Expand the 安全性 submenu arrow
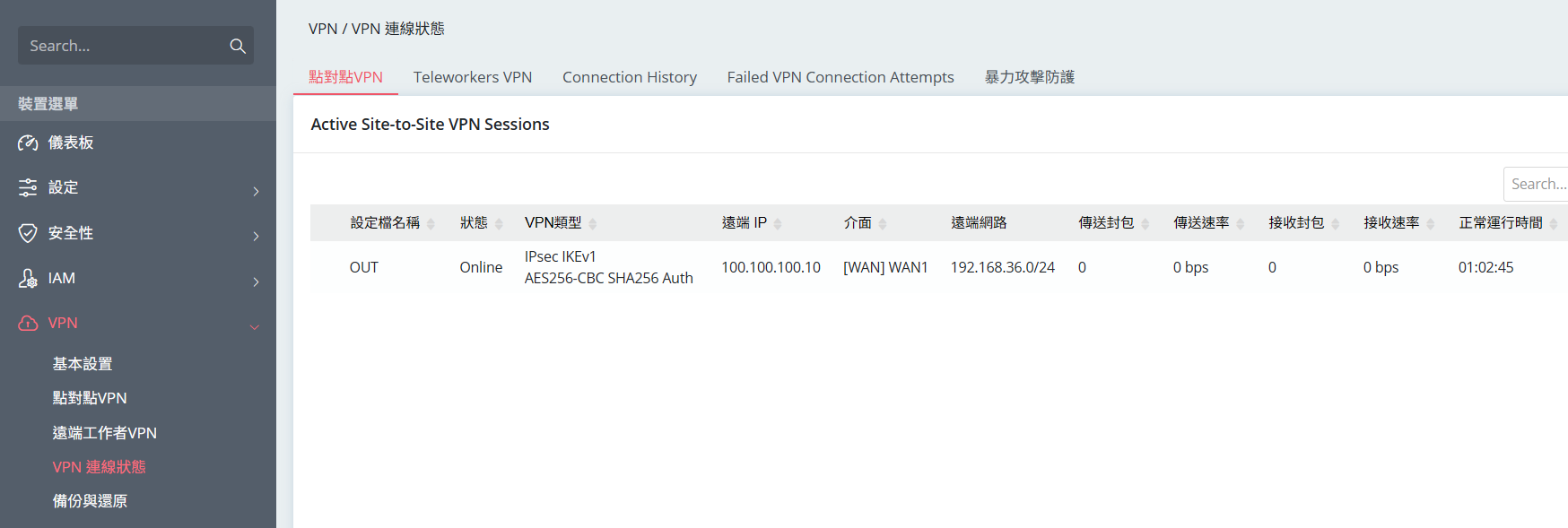The width and height of the screenshot is (1568, 528). click(256, 236)
